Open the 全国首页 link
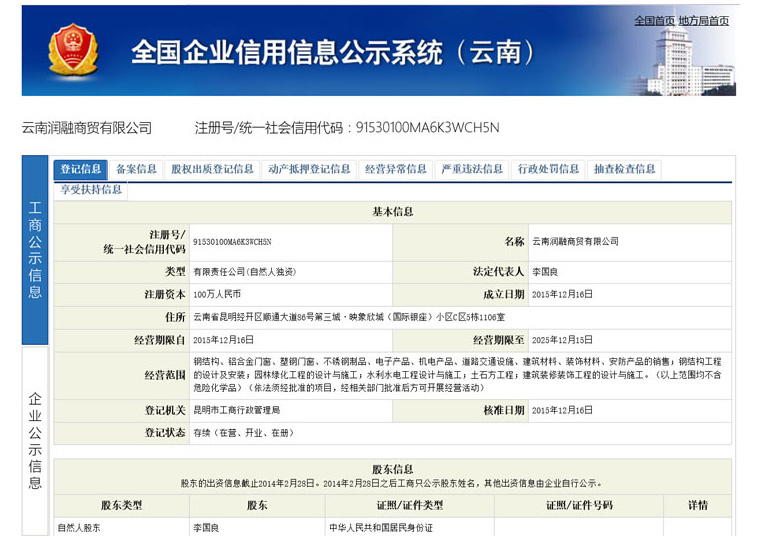The width and height of the screenshot is (760, 540). click(654, 21)
